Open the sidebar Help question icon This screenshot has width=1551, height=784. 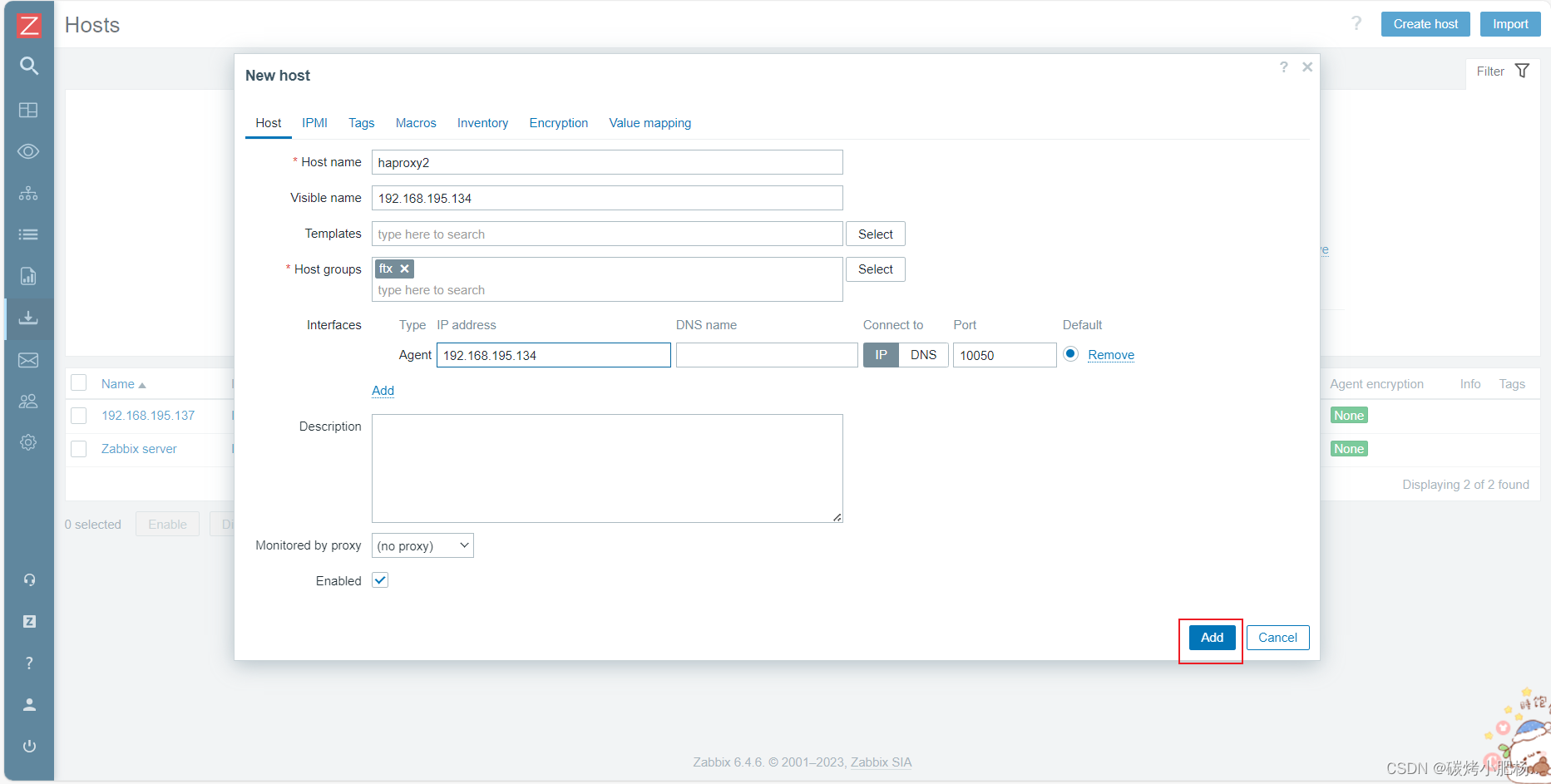(x=29, y=663)
